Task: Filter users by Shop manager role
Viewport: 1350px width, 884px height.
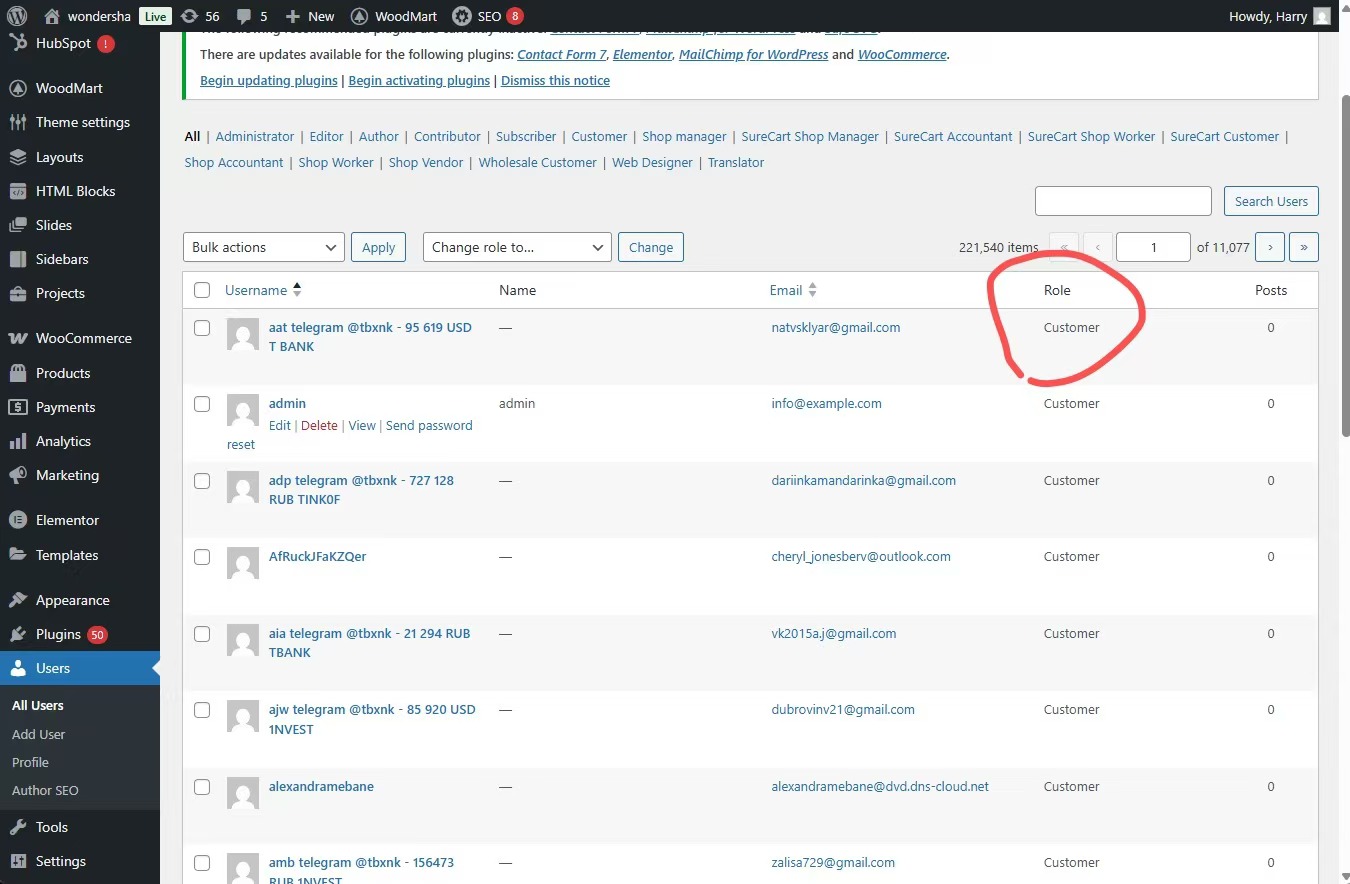Action: 684,136
